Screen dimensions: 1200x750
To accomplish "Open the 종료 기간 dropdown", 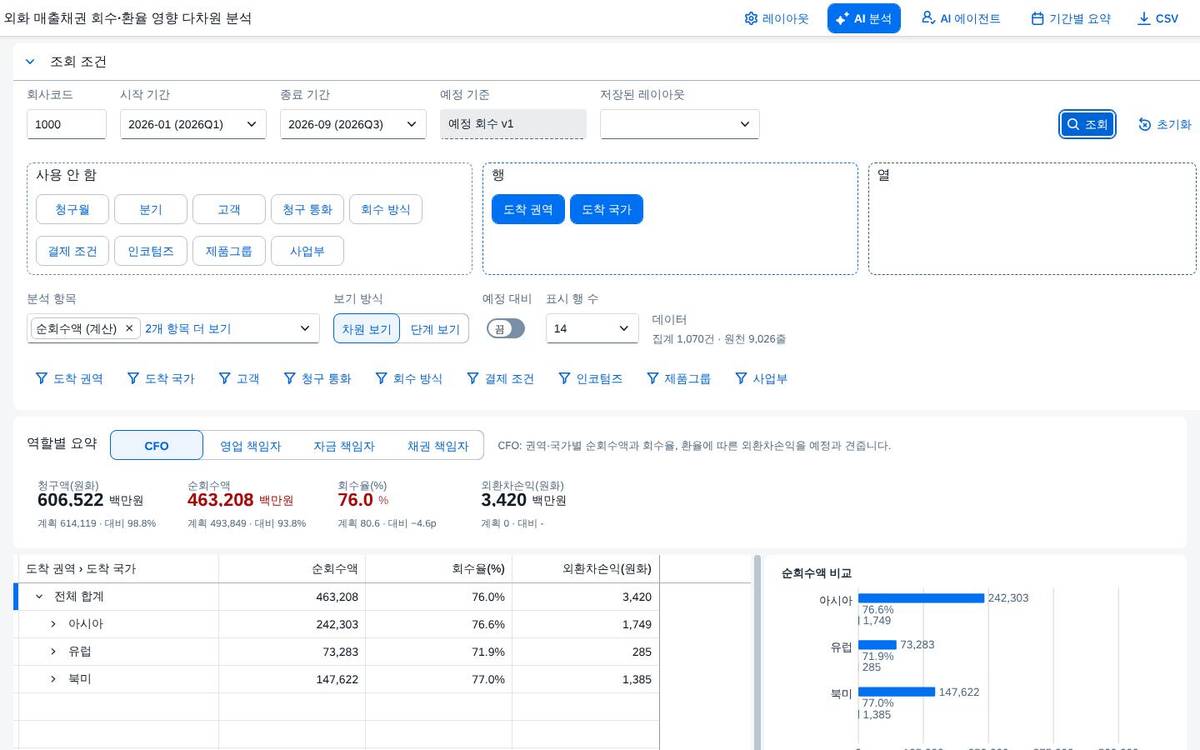I will coord(353,124).
